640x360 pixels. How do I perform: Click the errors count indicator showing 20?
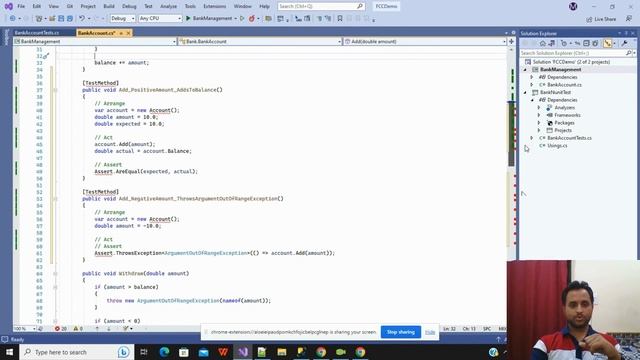[61, 329]
